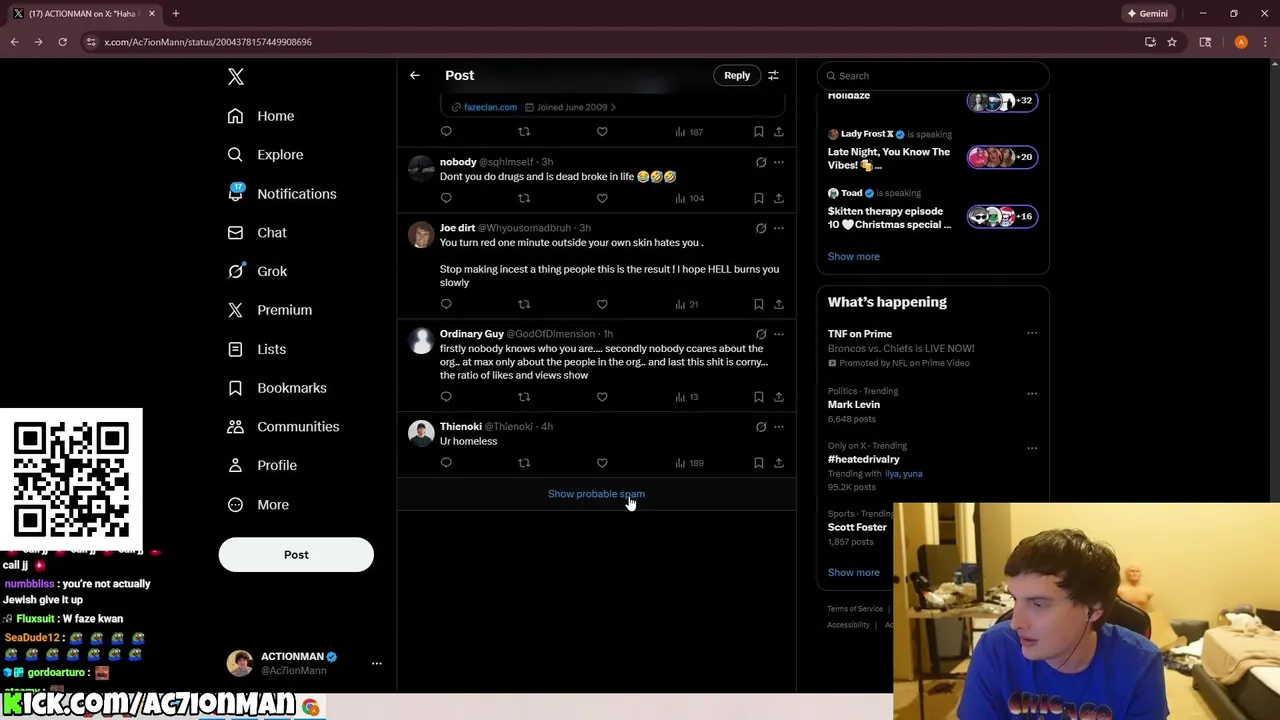This screenshot has height=720, width=1280.
Task: Like Joe dirt's reply
Action: point(602,304)
